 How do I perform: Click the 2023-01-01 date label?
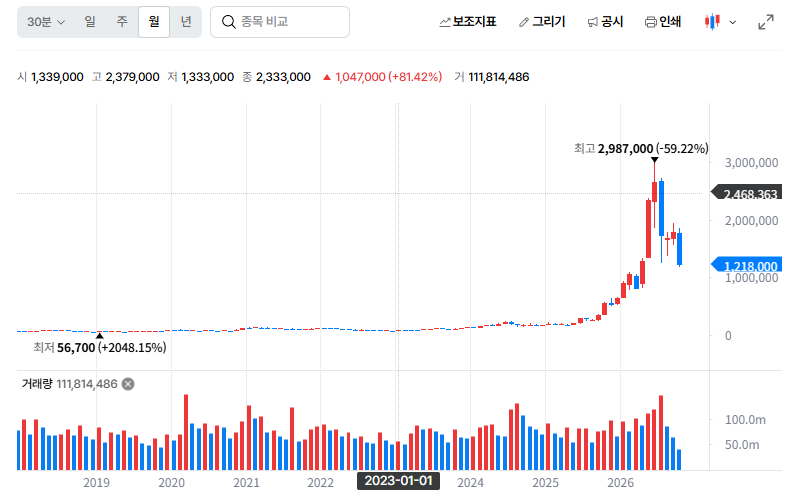point(399,481)
